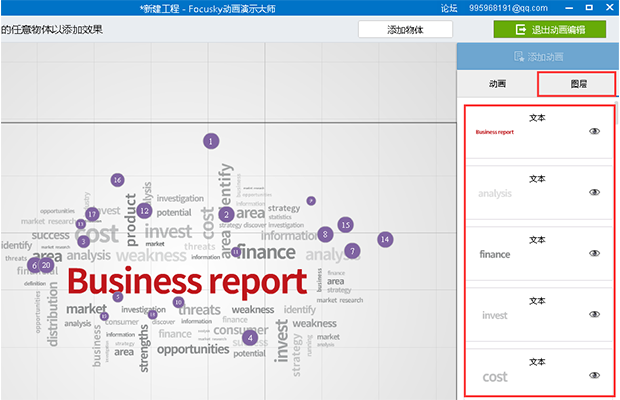620x400 pixels.
Task: Click animation marker number 8
Action: (x=325, y=234)
